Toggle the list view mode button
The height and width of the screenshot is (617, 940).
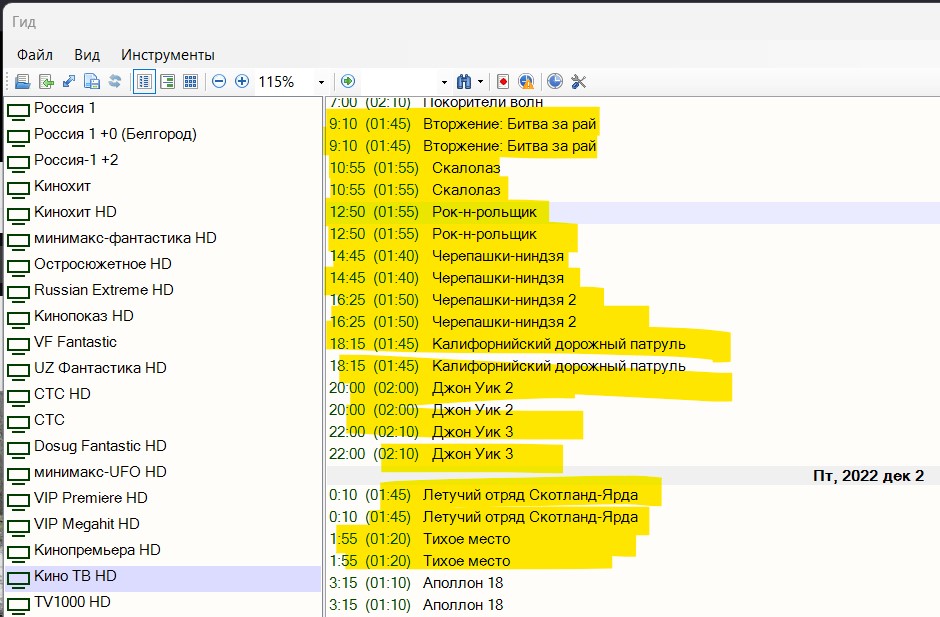click(x=144, y=82)
